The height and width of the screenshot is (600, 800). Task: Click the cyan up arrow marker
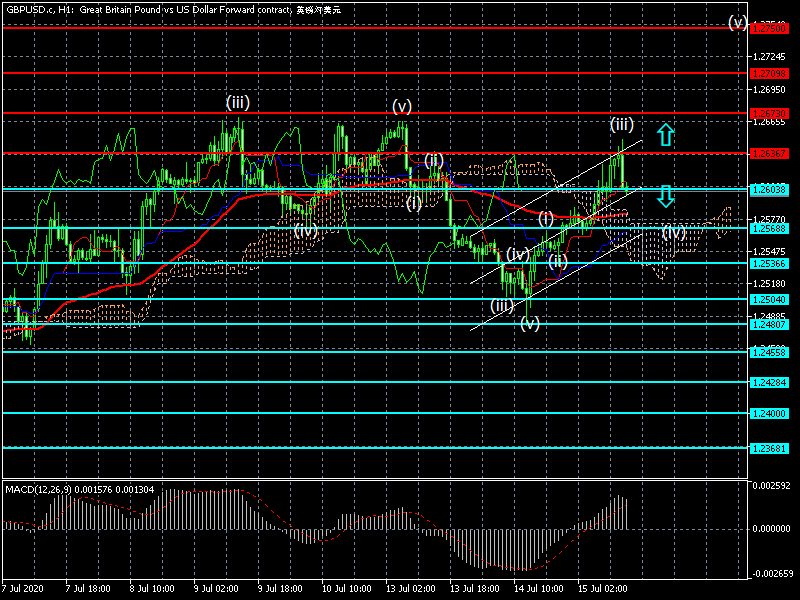click(665, 134)
